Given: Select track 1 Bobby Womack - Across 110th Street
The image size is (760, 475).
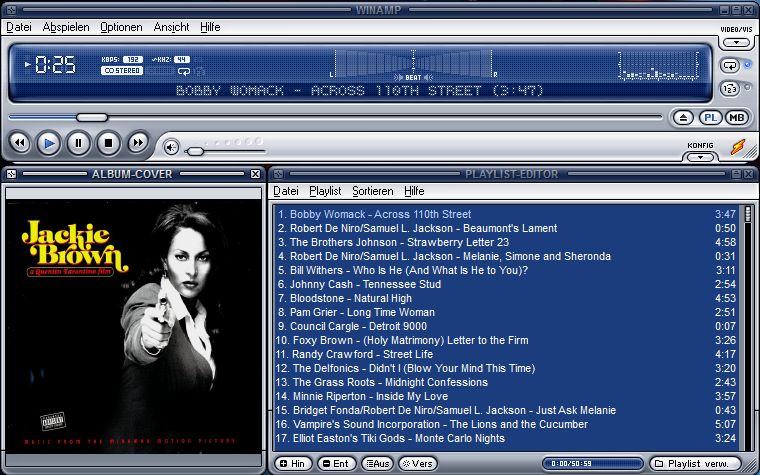Looking at the screenshot, I should (507, 214).
